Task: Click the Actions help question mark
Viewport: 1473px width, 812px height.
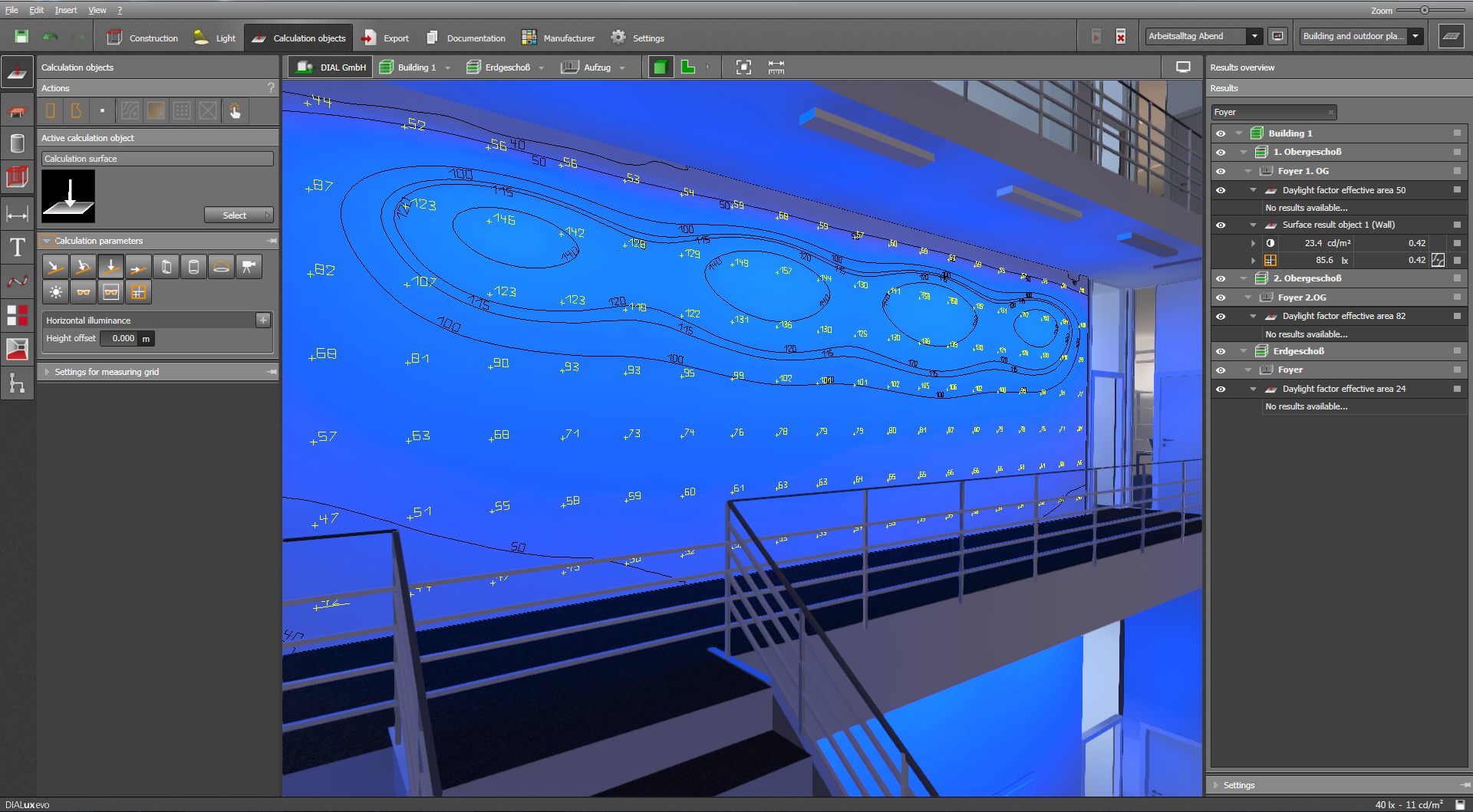Action: [271, 88]
